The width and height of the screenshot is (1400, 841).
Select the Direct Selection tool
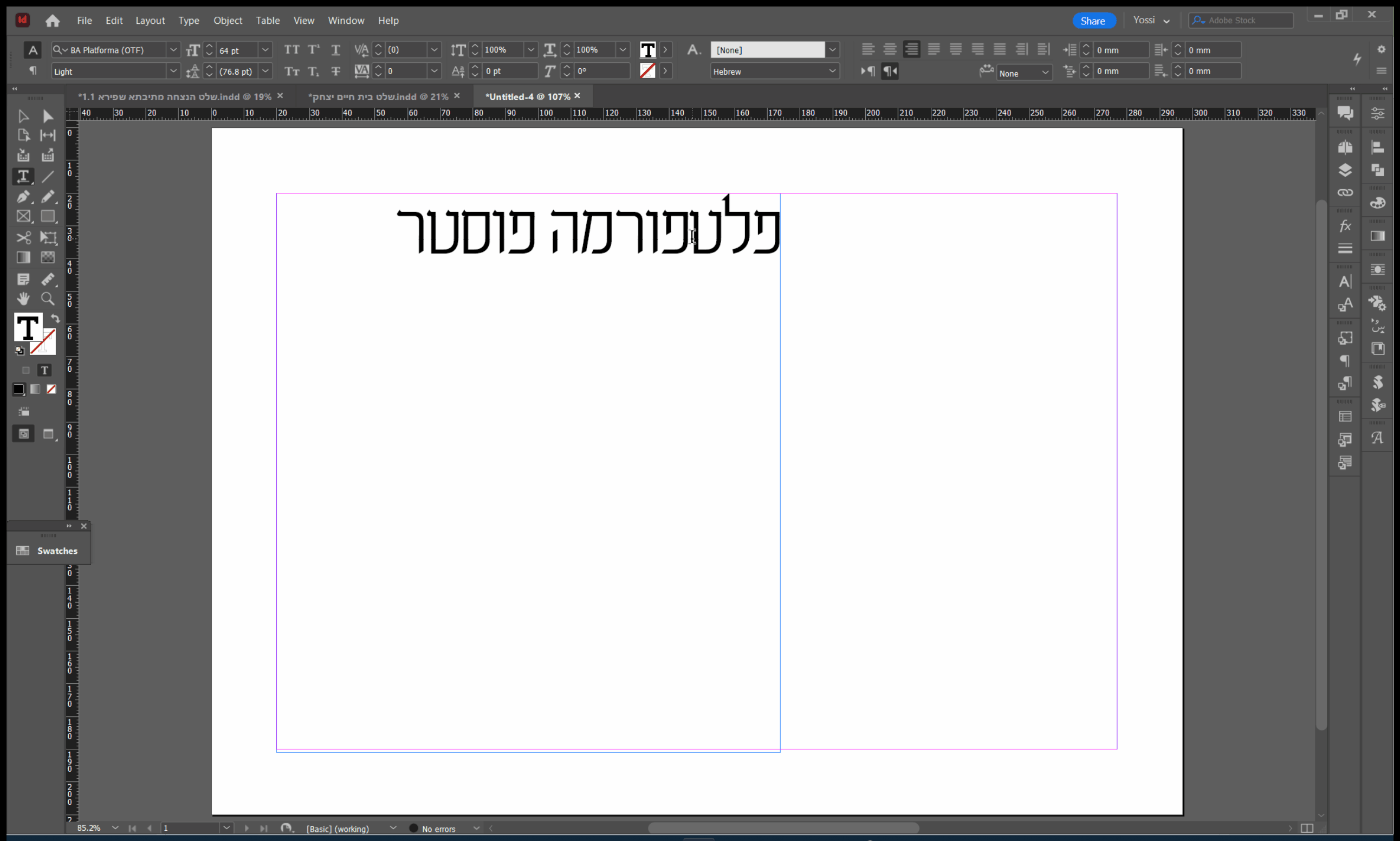[48, 116]
